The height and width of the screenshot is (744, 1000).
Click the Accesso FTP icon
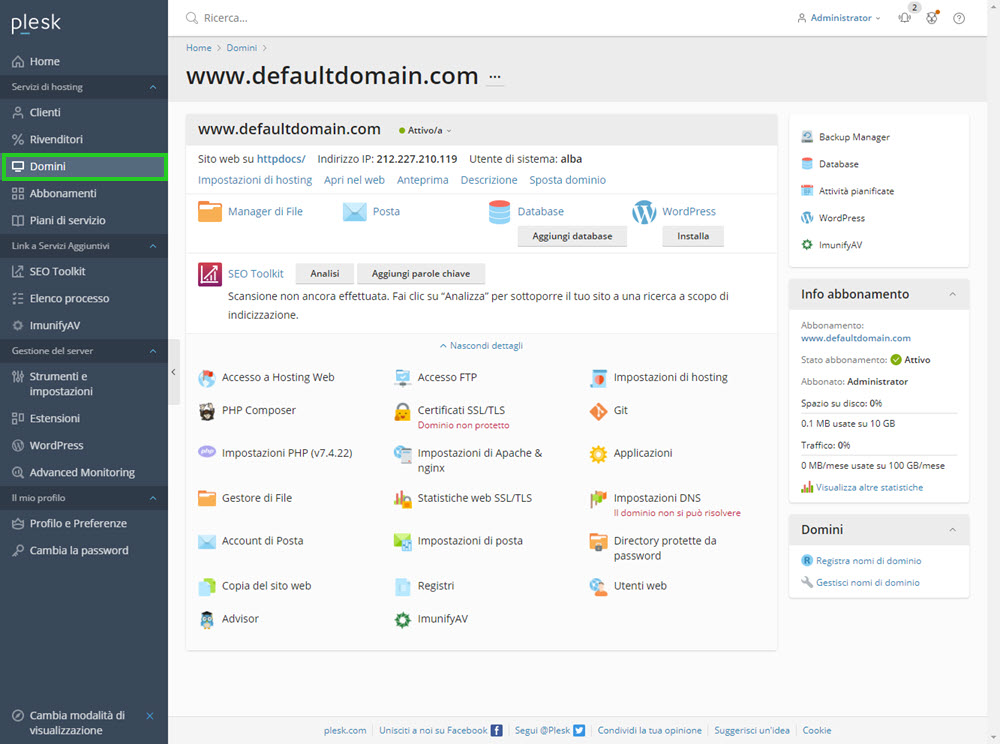click(x=402, y=378)
